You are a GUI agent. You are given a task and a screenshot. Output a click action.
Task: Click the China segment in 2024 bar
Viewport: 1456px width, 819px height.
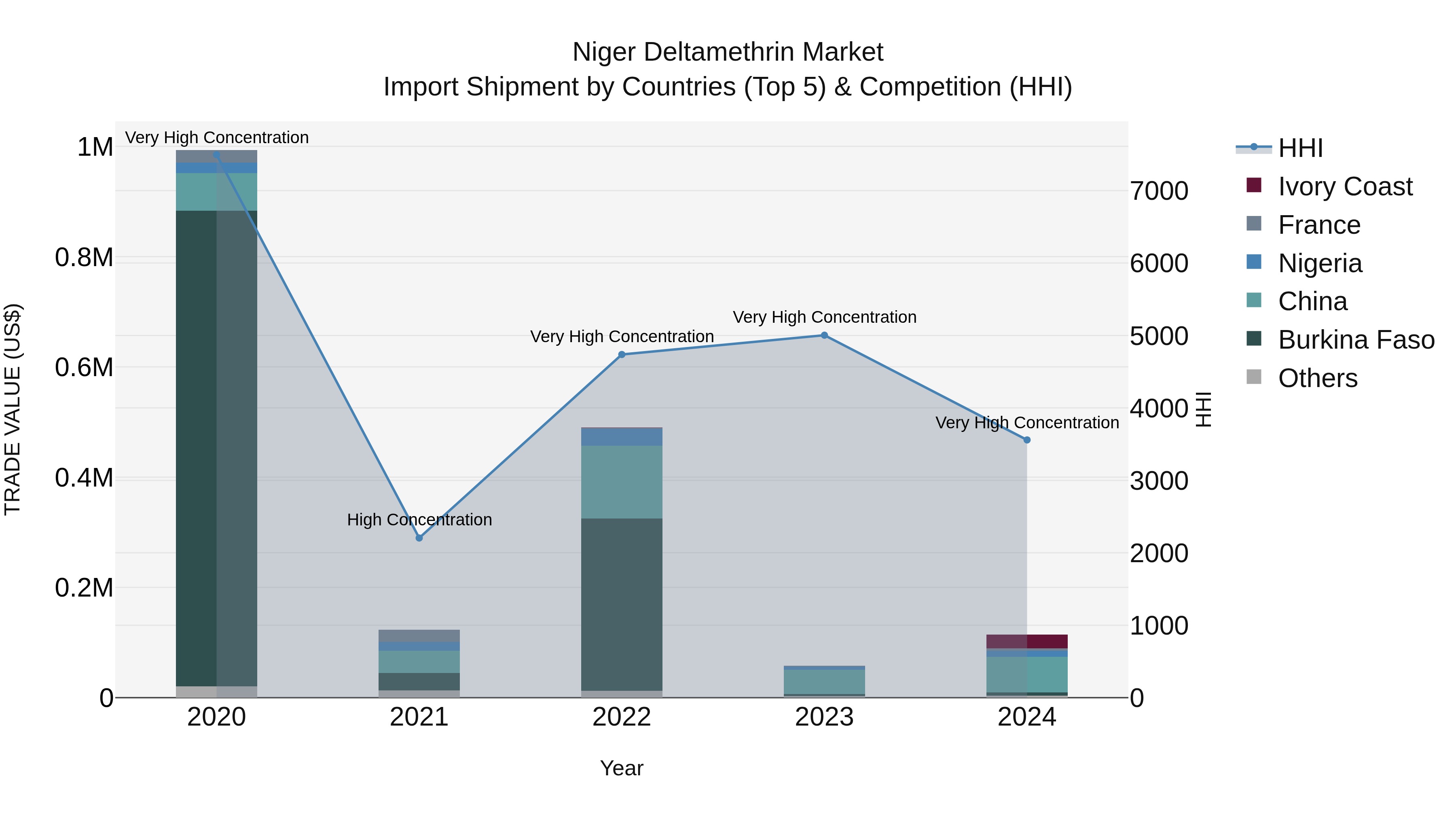pyautogui.click(x=1027, y=674)
